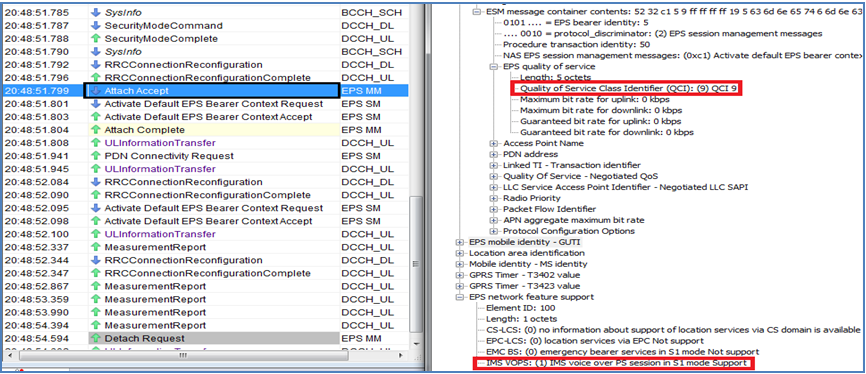Click the uplink arrow icon beside PDN Connectivity Request

(x=96, y=156)
